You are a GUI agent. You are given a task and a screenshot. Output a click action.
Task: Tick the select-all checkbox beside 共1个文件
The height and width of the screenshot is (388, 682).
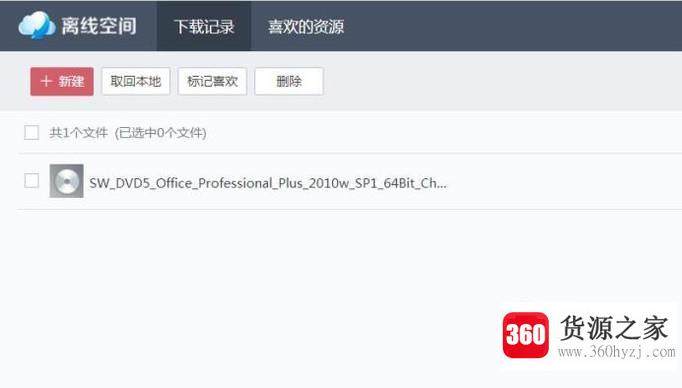point(31,133)
